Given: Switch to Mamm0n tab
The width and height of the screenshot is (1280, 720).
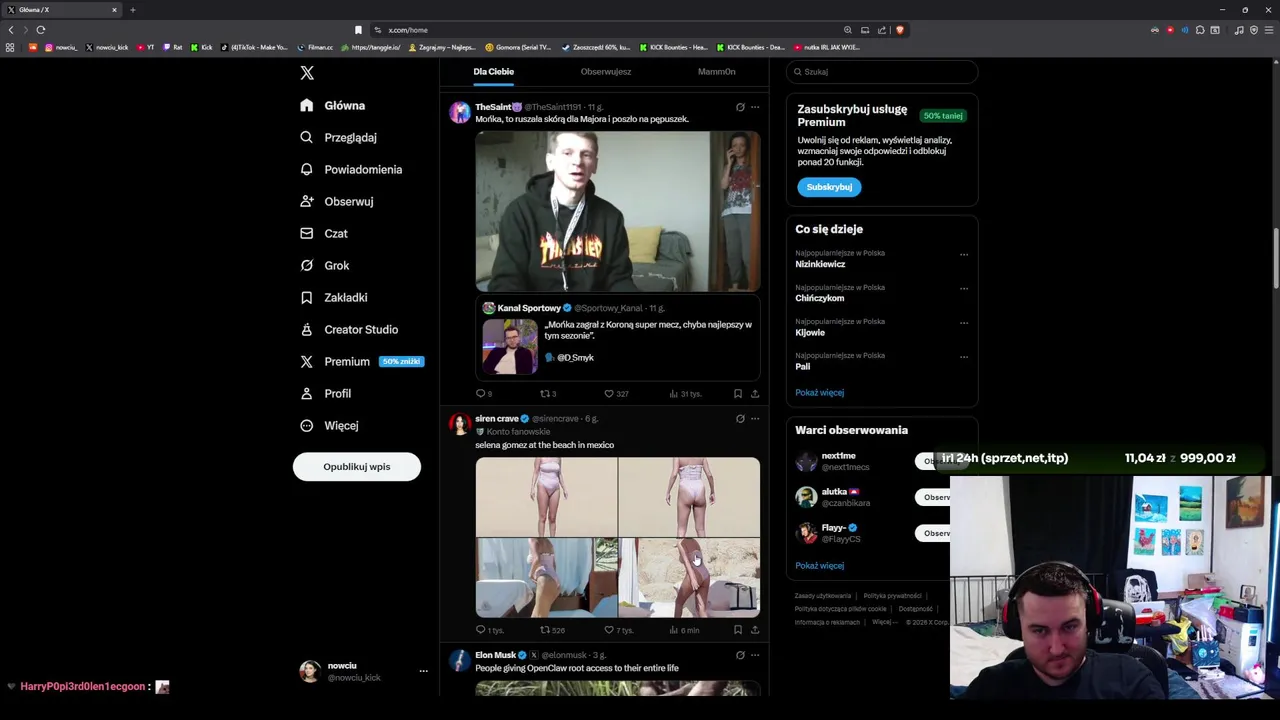Looking at the screenshot, I should [716, 72].
